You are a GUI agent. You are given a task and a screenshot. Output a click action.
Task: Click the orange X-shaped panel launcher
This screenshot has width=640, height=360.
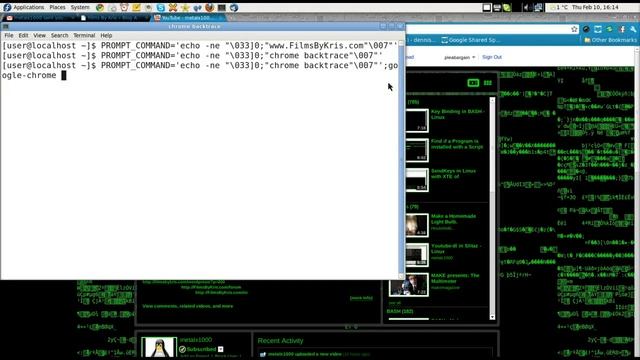click(173, 7)
